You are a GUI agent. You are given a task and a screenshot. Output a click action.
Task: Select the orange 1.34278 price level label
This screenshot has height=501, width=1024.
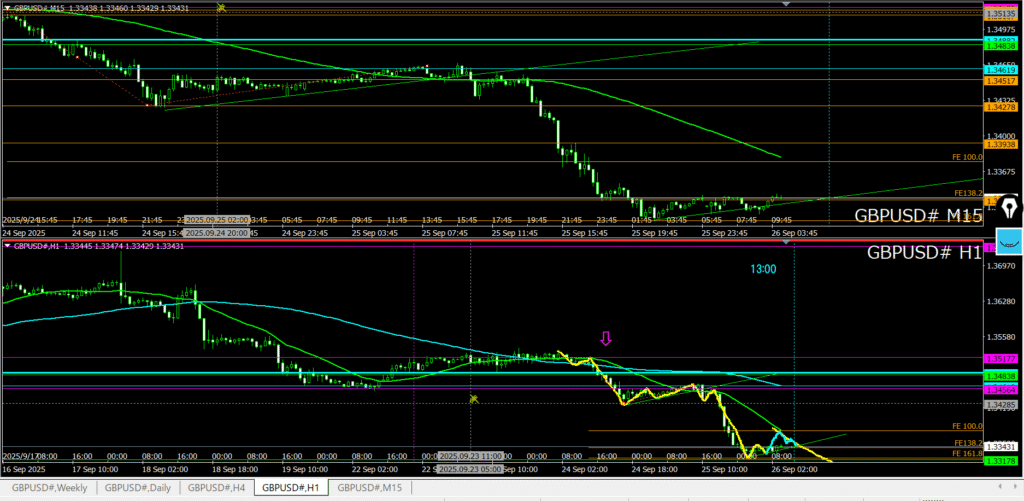(1001, 106)
